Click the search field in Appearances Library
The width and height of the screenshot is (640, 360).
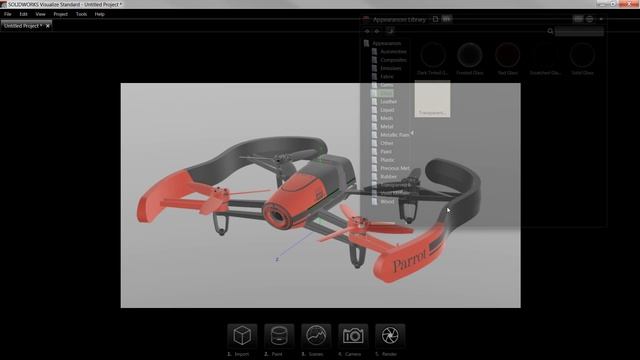(579, 31)
